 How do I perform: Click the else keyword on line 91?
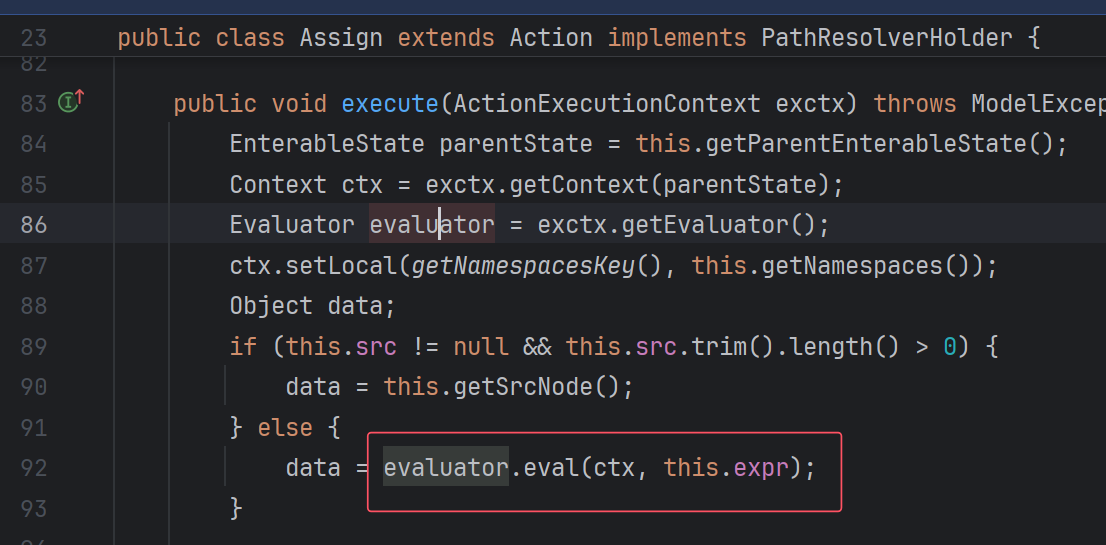(x=285, y=427)
